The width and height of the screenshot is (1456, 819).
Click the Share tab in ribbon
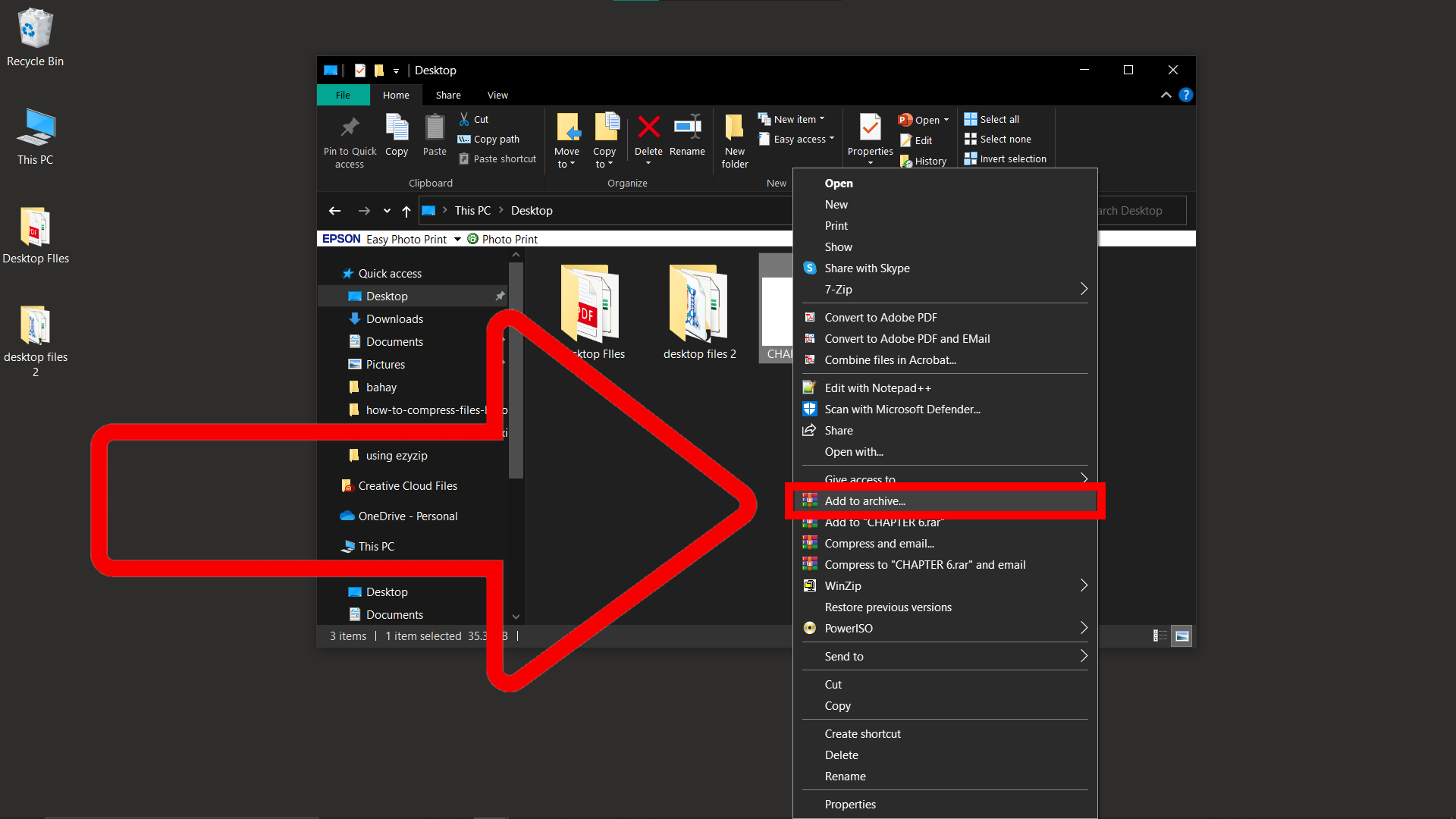tap(448, 94)
